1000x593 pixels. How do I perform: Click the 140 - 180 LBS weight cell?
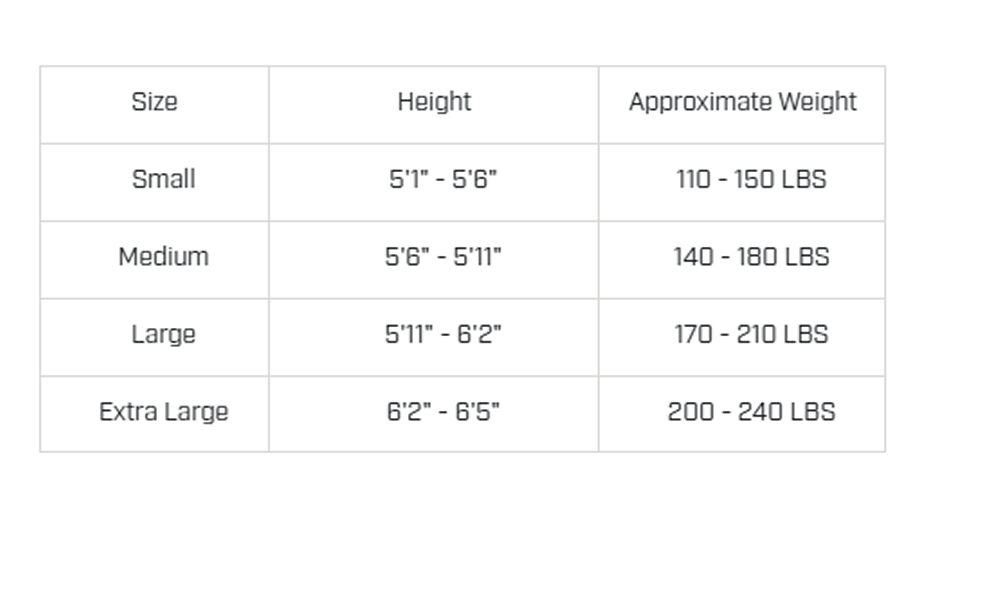(x=751, y=257)
